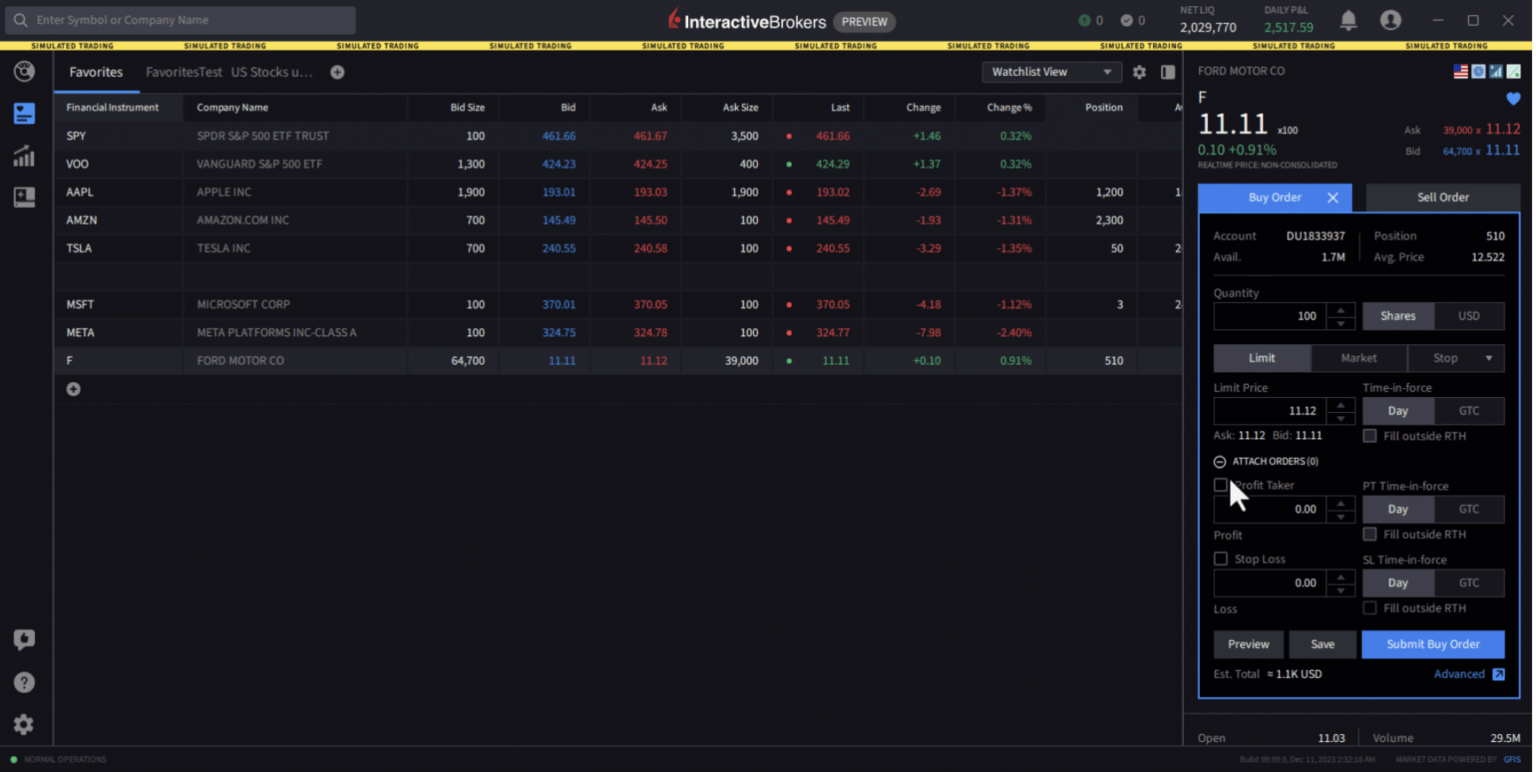Select the FavoritesTest watchlist tab

point(183,72)
